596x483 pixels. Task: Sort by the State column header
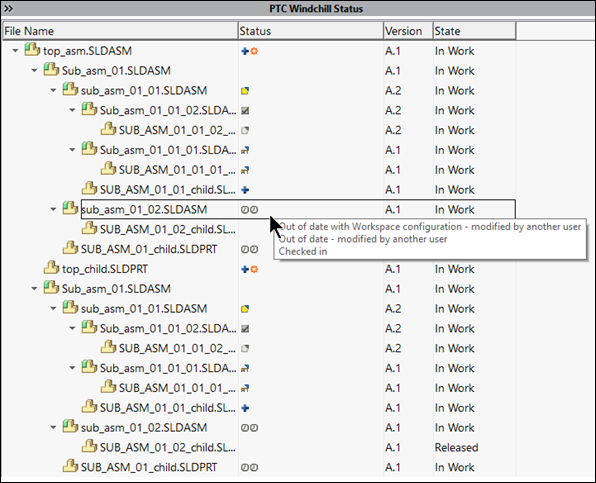(x=474, y=31)
